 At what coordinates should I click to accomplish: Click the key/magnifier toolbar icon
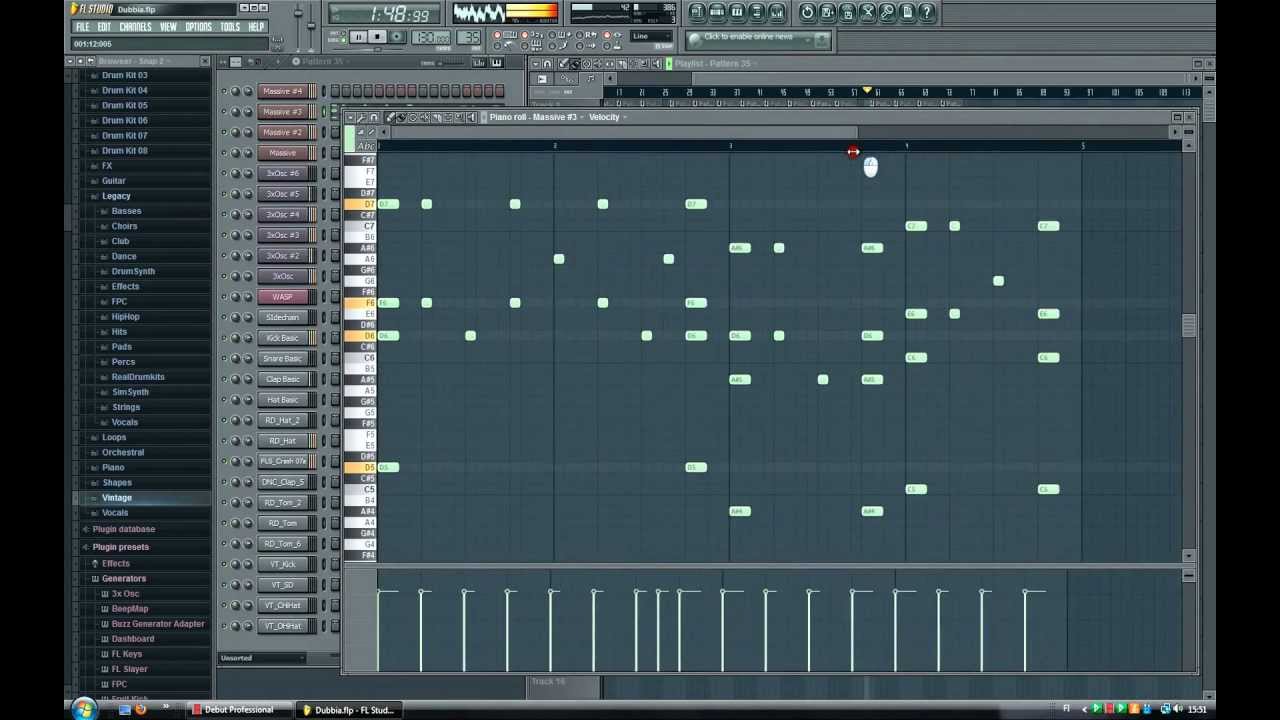pos(888,12)
